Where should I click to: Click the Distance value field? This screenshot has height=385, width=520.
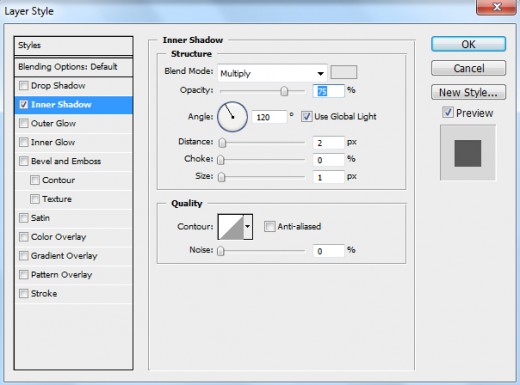(x=328, y=143)
